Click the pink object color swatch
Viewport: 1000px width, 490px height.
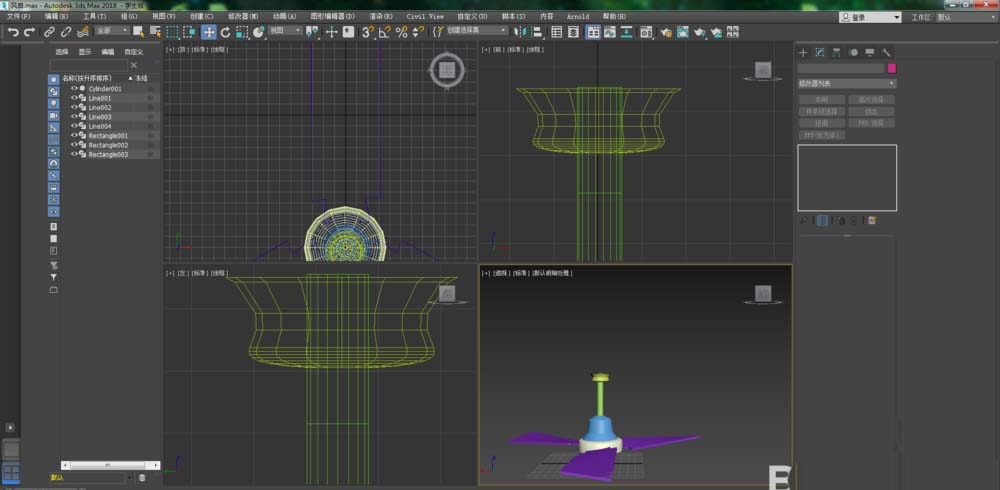click(x=892, y=68)
